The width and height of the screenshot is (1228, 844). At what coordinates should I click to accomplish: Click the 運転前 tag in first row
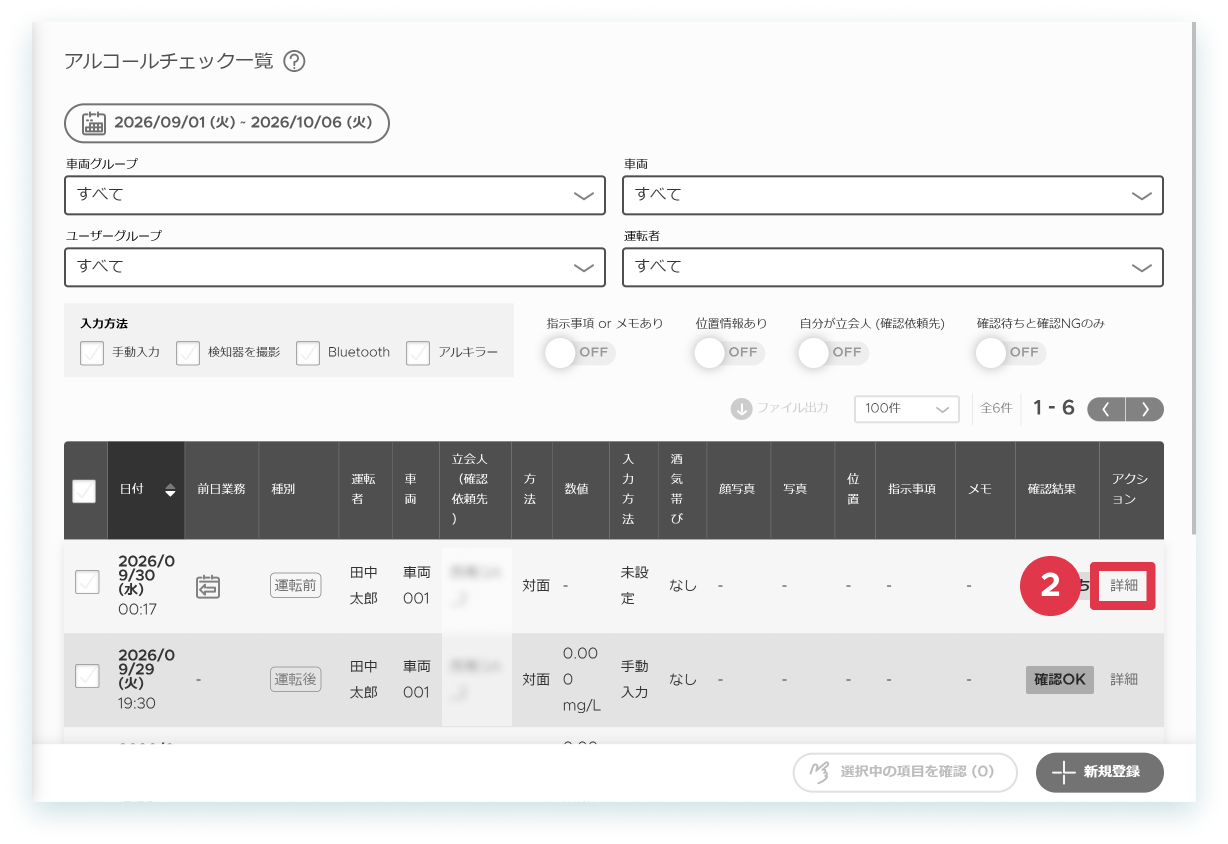coord(295,586)
